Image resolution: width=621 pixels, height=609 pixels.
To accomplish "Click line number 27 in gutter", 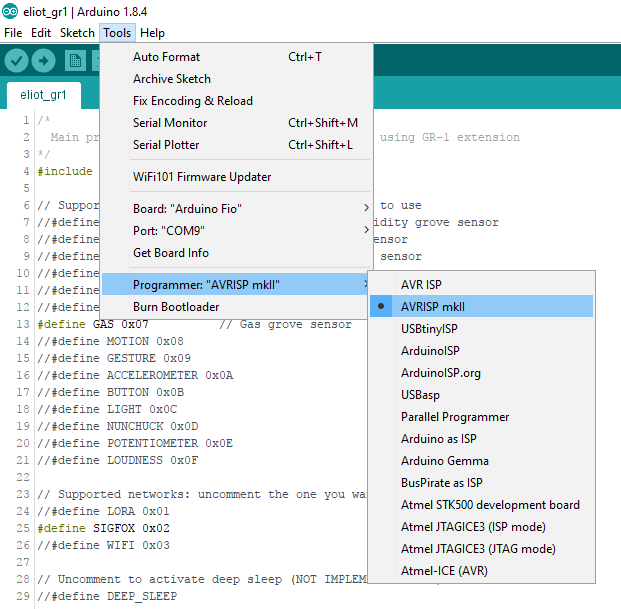I will click(23, 562).
